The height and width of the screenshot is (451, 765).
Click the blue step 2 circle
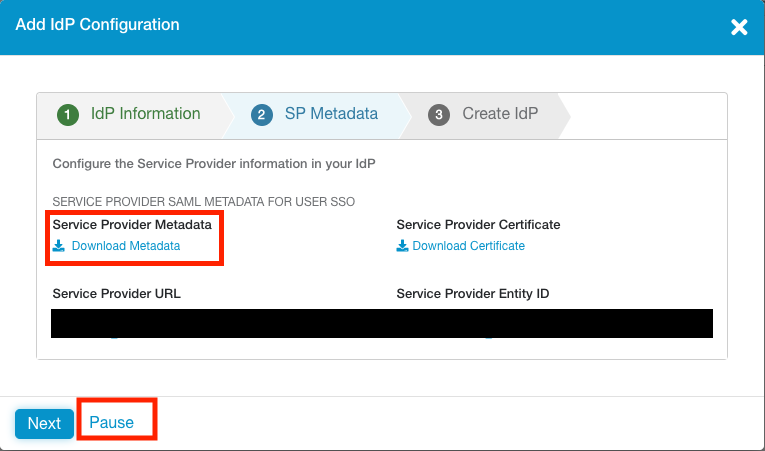[262, 115]
